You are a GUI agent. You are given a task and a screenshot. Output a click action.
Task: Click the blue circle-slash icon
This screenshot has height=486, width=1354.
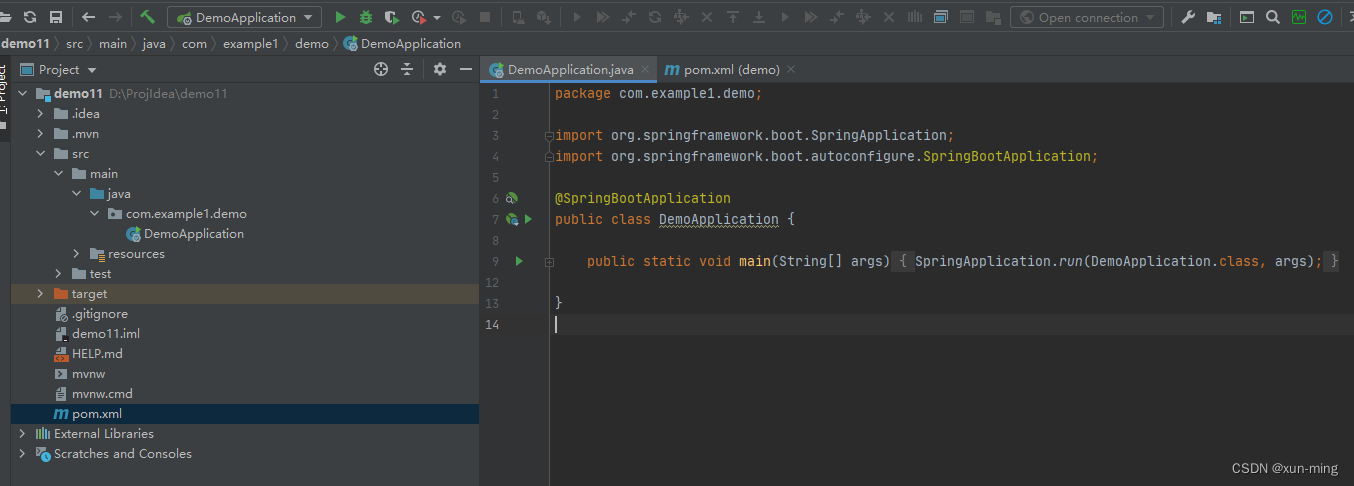point(1325,17)
